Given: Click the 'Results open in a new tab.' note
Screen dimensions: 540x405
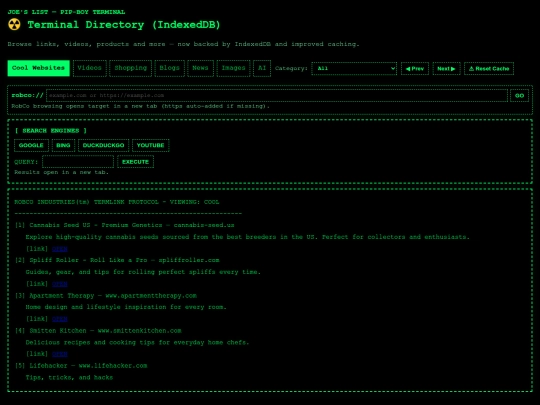Looking at the screenshot, I should 62,172.
